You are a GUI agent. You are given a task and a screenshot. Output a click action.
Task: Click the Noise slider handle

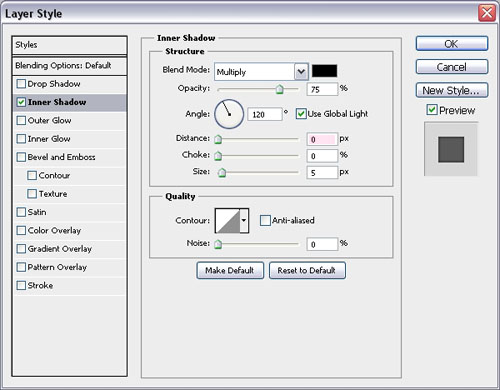[x=218, y=244]
